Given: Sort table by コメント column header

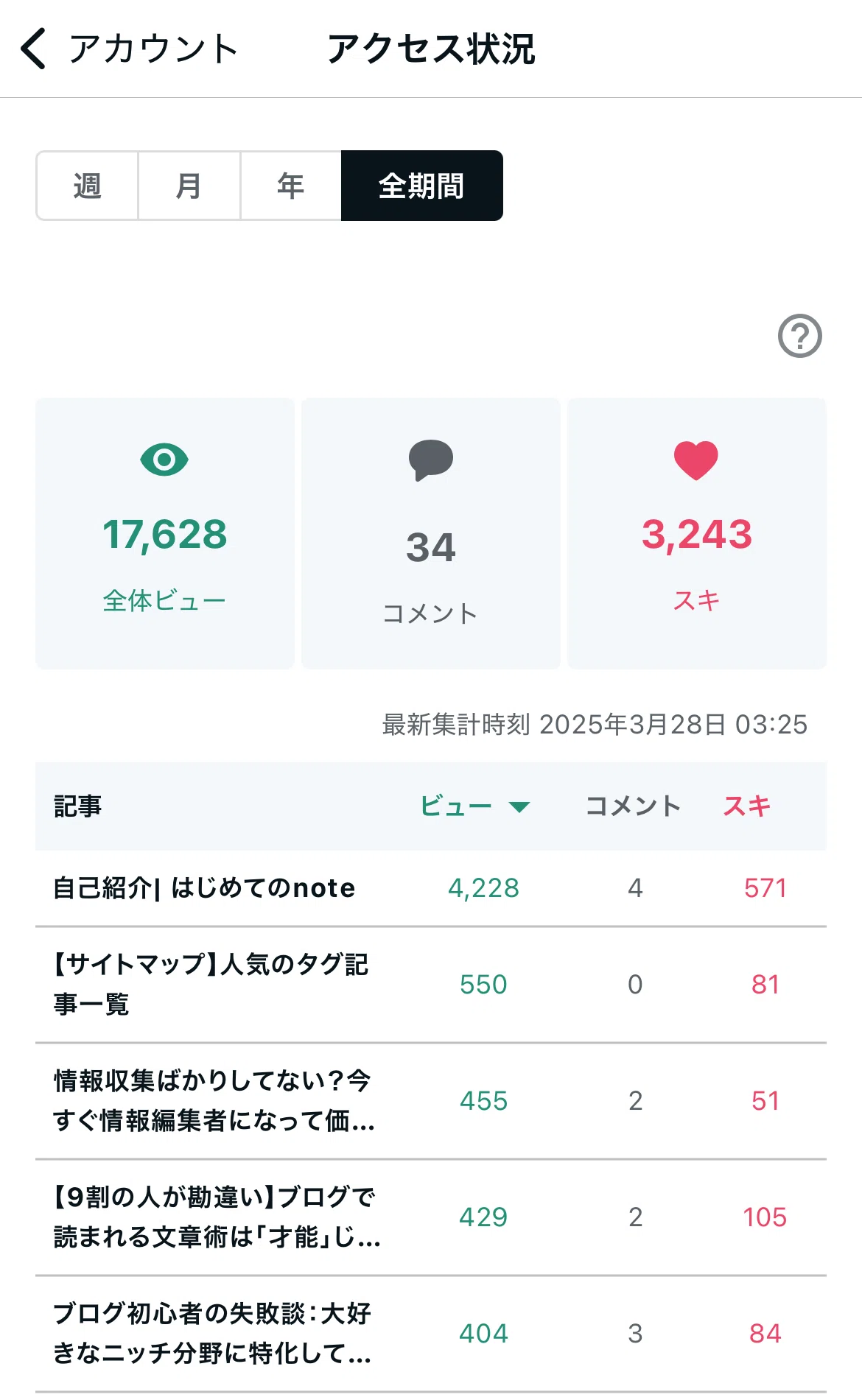Looking at the screenshot, I should (x=633, y=806).
